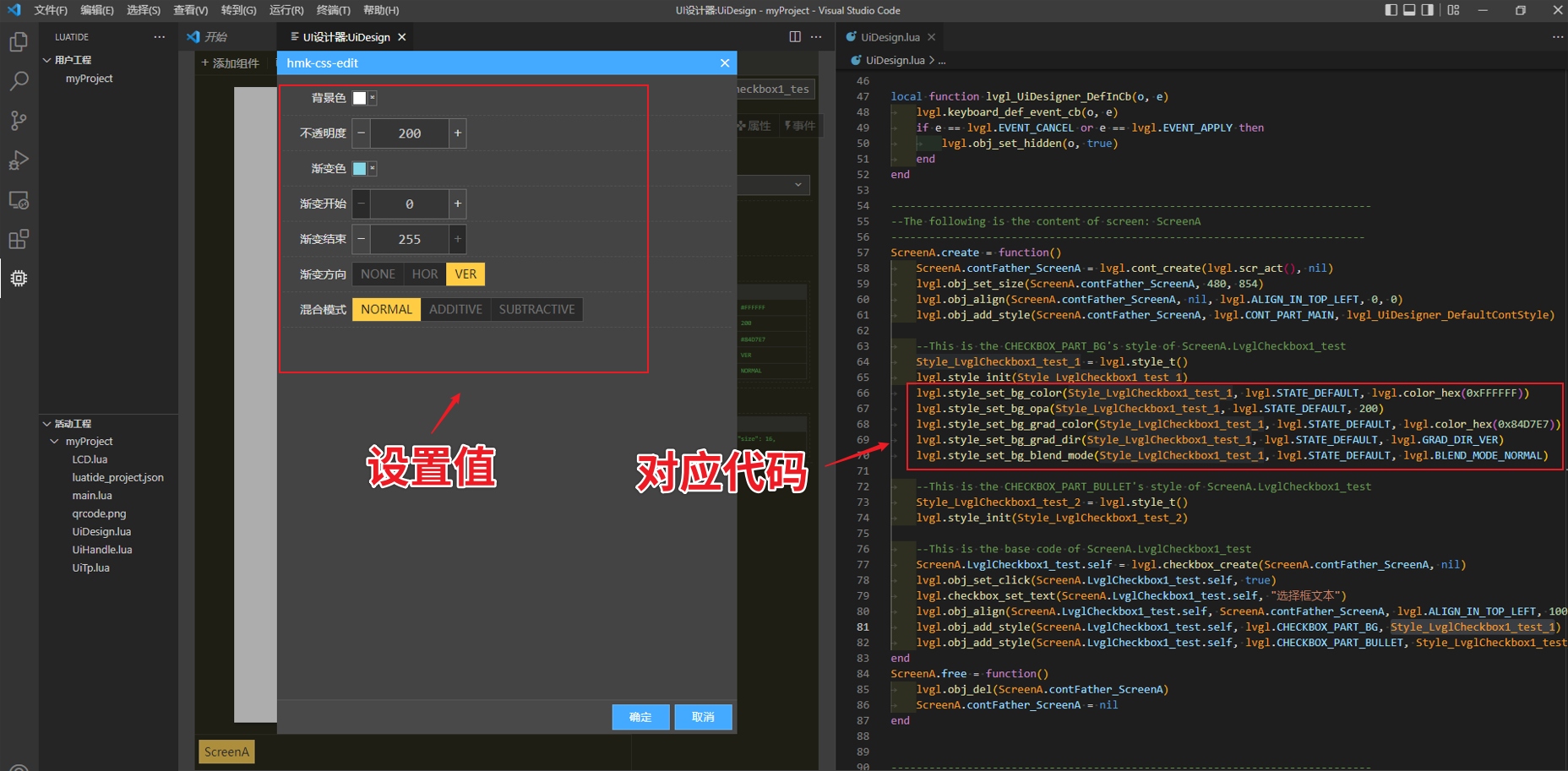Open the Extensions view icon
This screenshot has height=771, width=1568.
click(19, 240)
